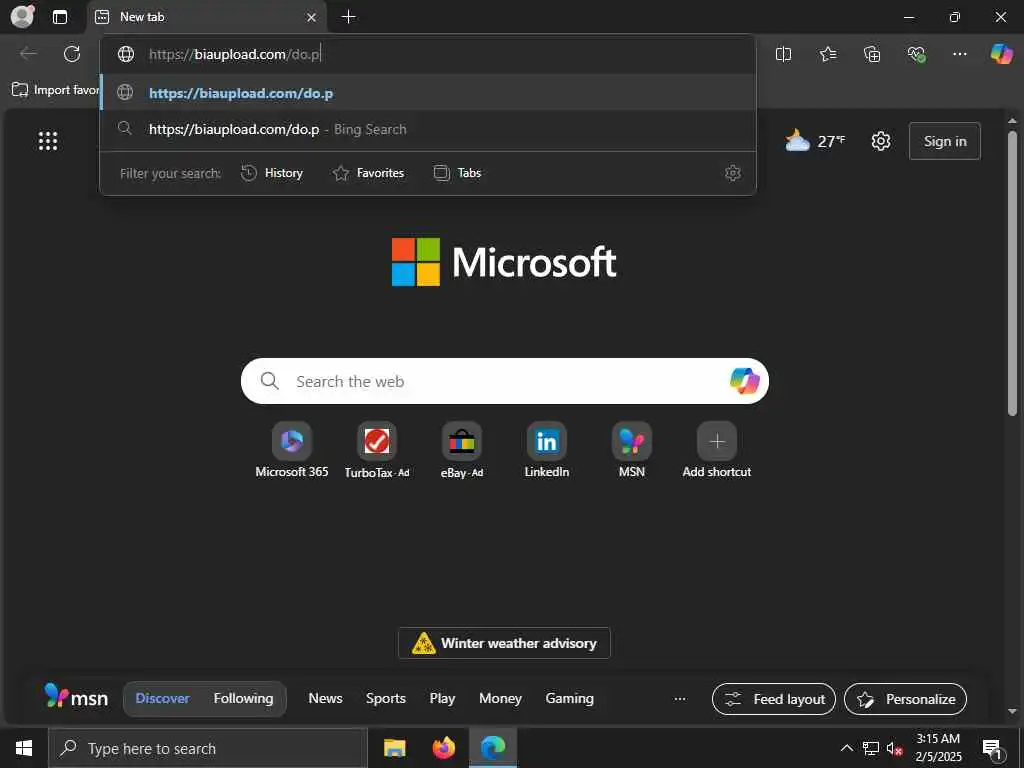The height and width of the screenshot is (768, 1024).
Task: Click the page vertical scrollbar
Action: click(1012, 273)
